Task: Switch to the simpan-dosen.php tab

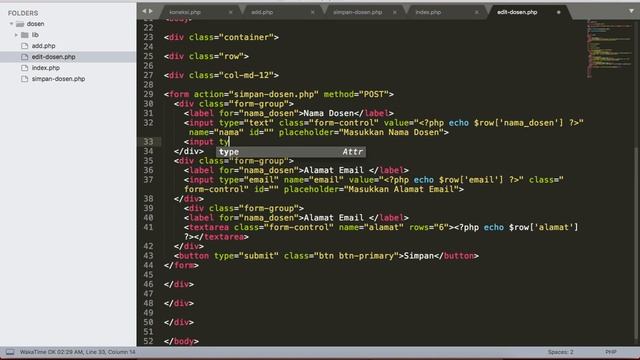Action: [x=358, y=12]
